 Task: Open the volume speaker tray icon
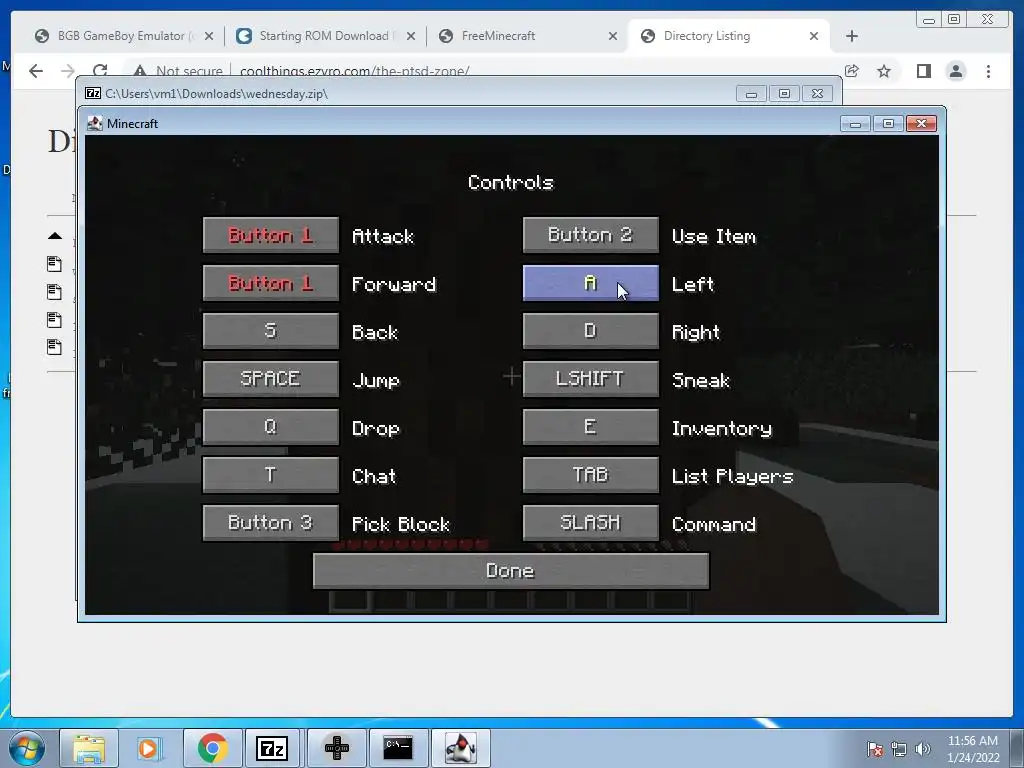[x=922, y=748]
